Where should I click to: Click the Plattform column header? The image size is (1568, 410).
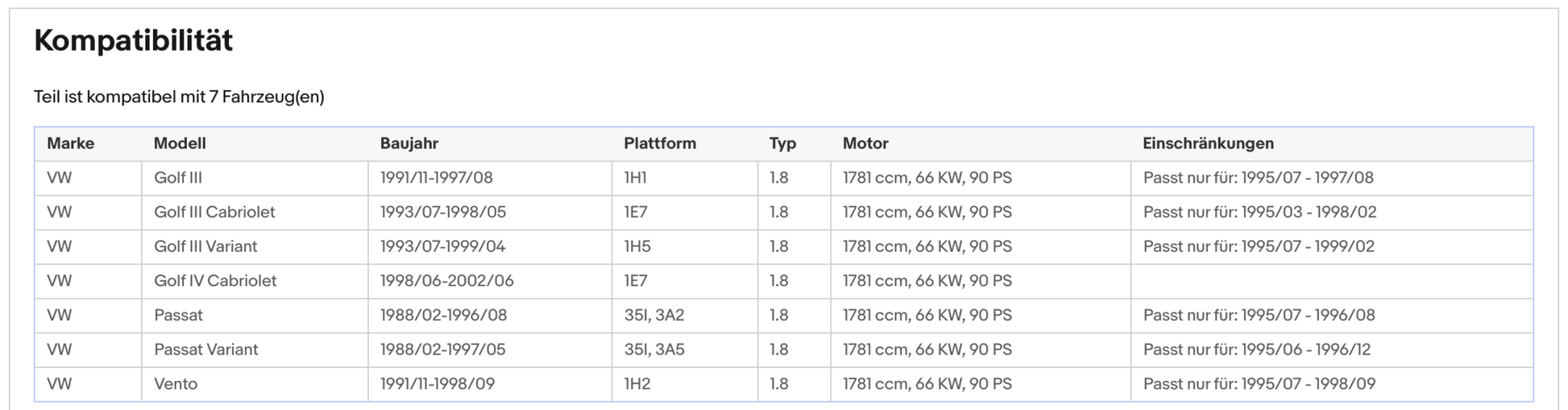[x=659, y=143]
